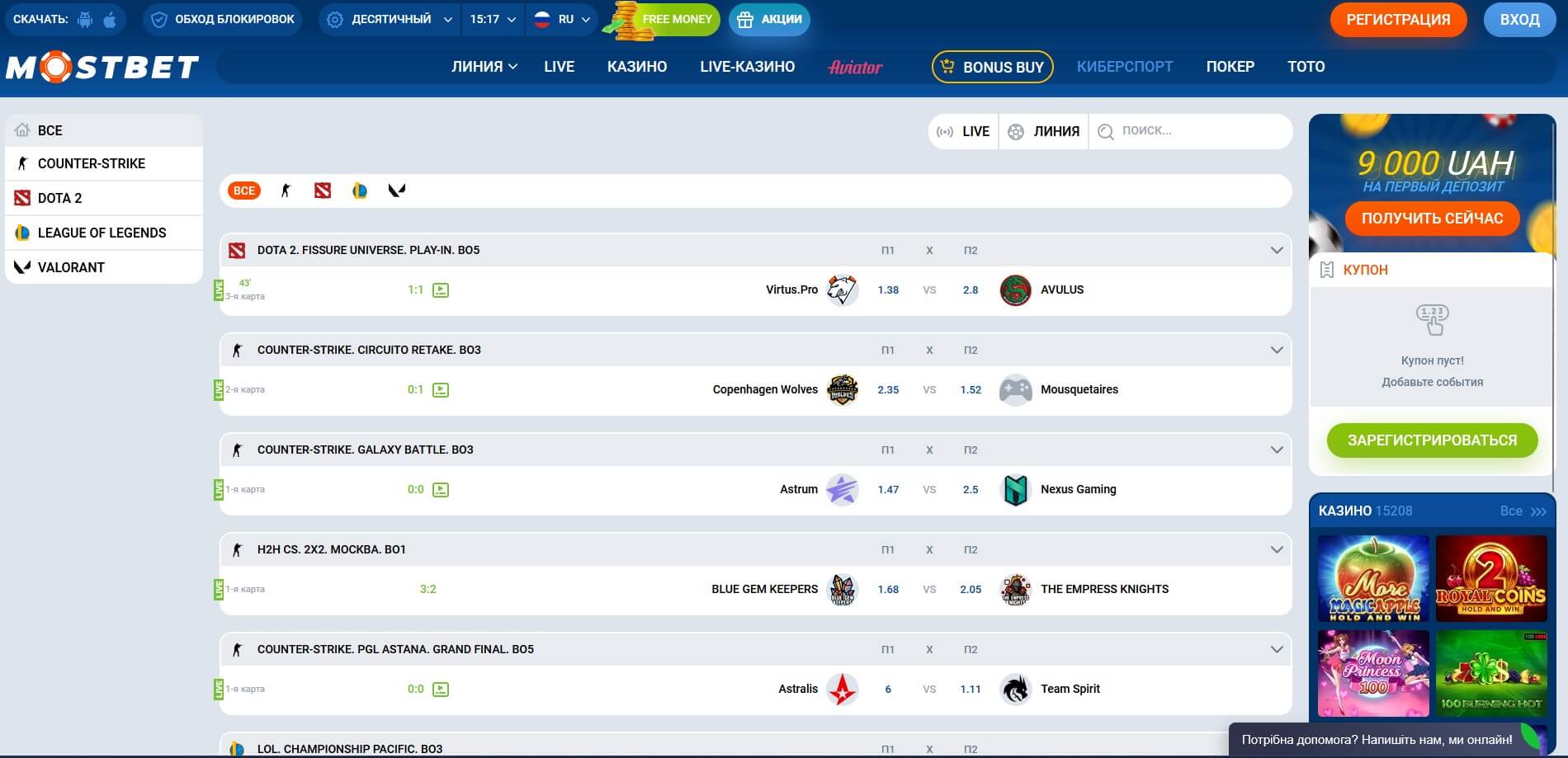Open the 15:17 time zone dropdown
Image resolution: width=1568 pixels, height=758 pixels.
(493, 19)
